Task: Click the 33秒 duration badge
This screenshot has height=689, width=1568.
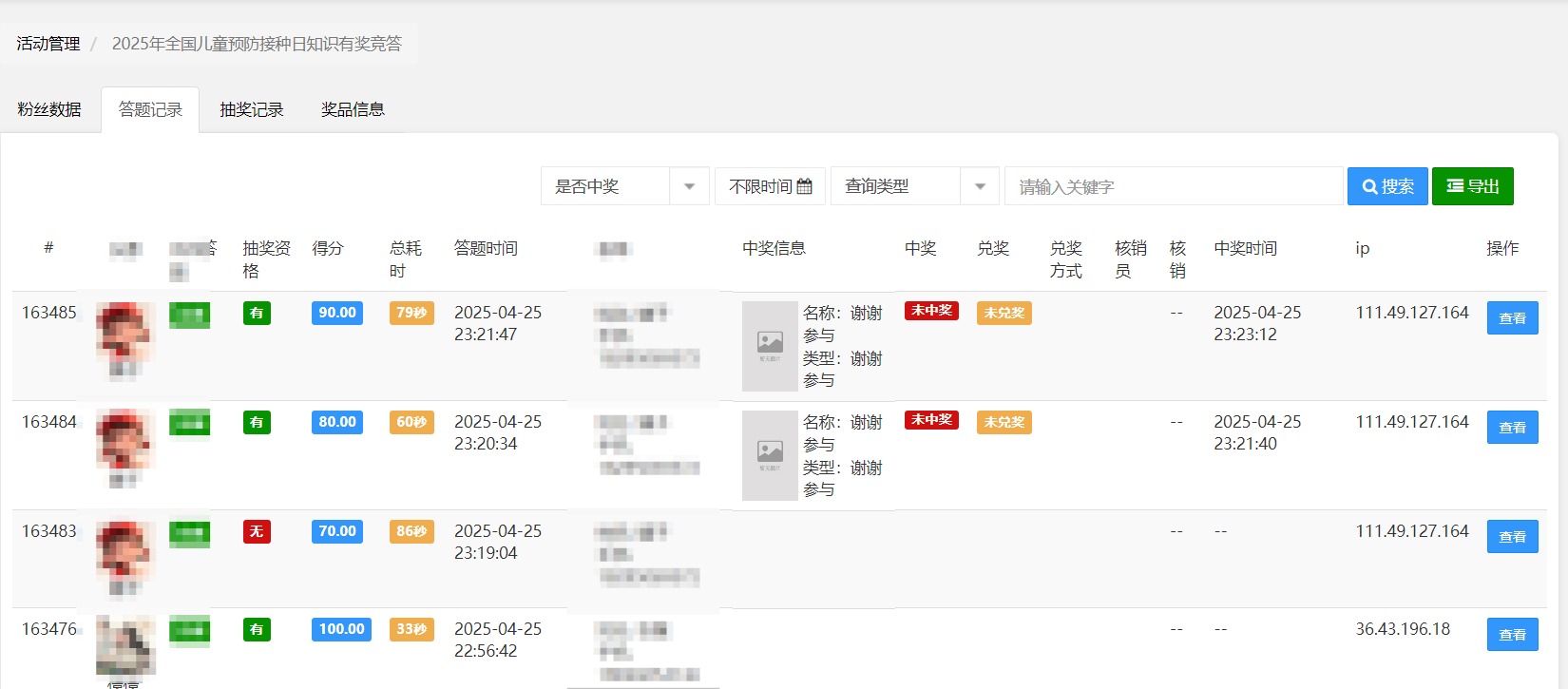Action: 411,629
